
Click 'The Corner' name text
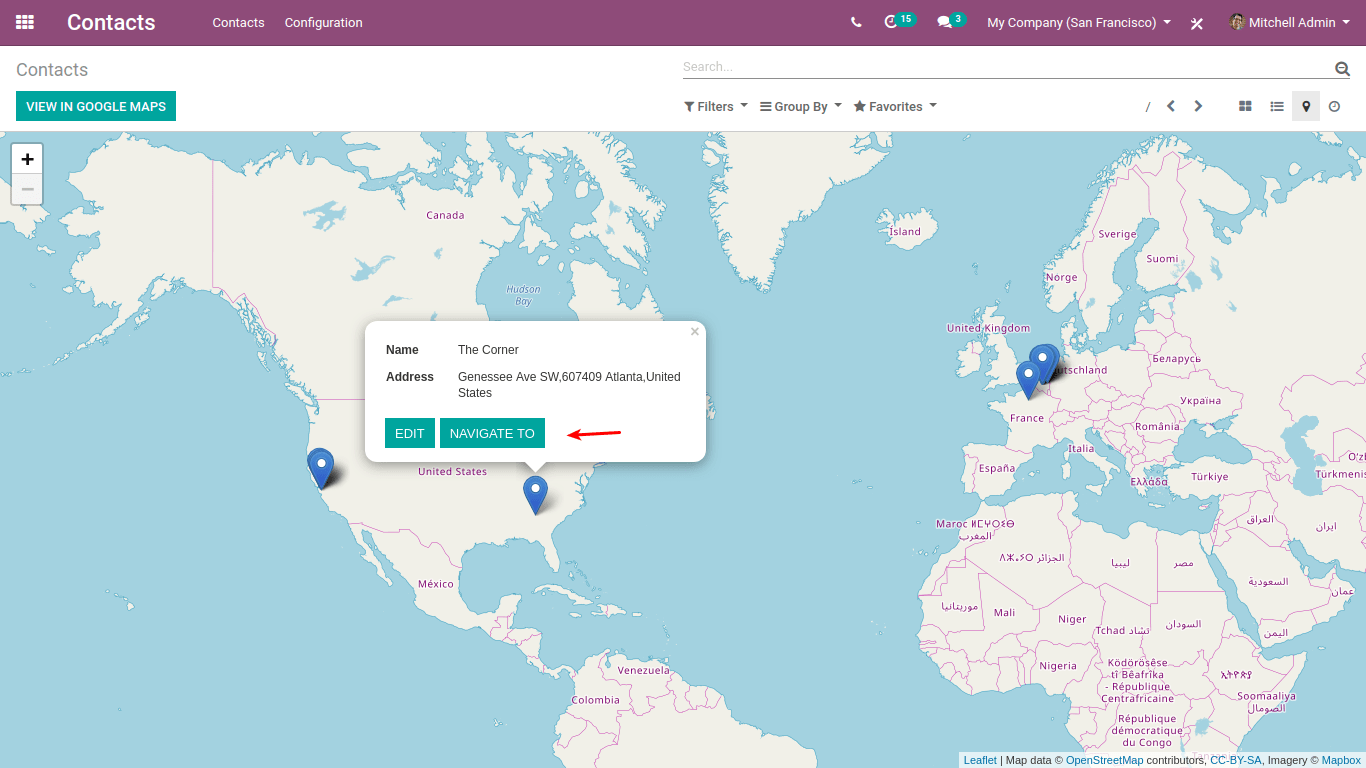pyautogui.click(x=488, y=350)
